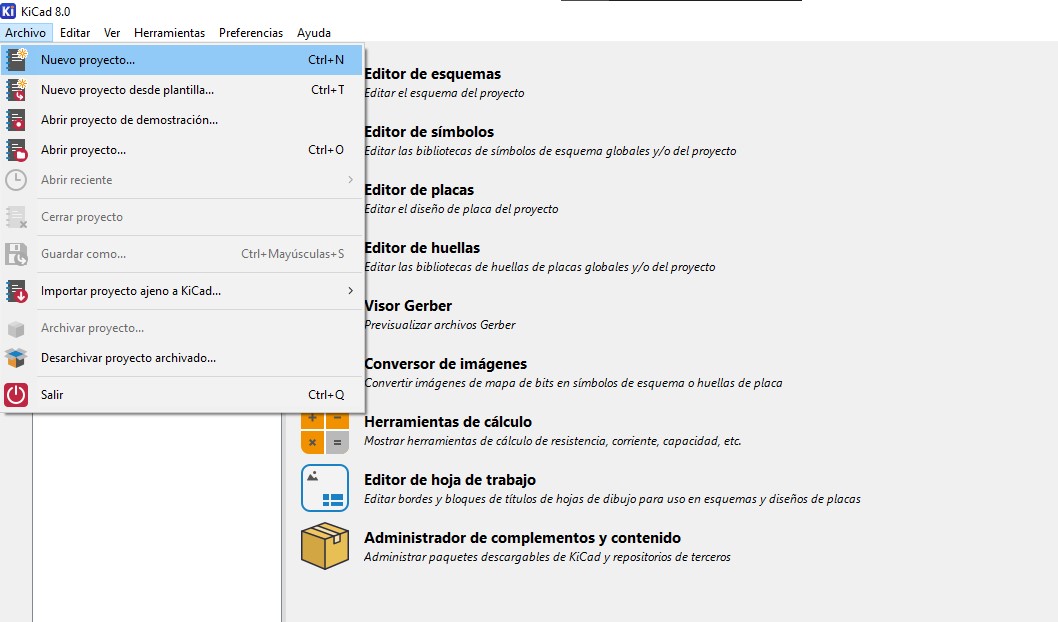
Task: Expand the Importar proyecto ajeno submenu arrow
Action: pos(350,291)
